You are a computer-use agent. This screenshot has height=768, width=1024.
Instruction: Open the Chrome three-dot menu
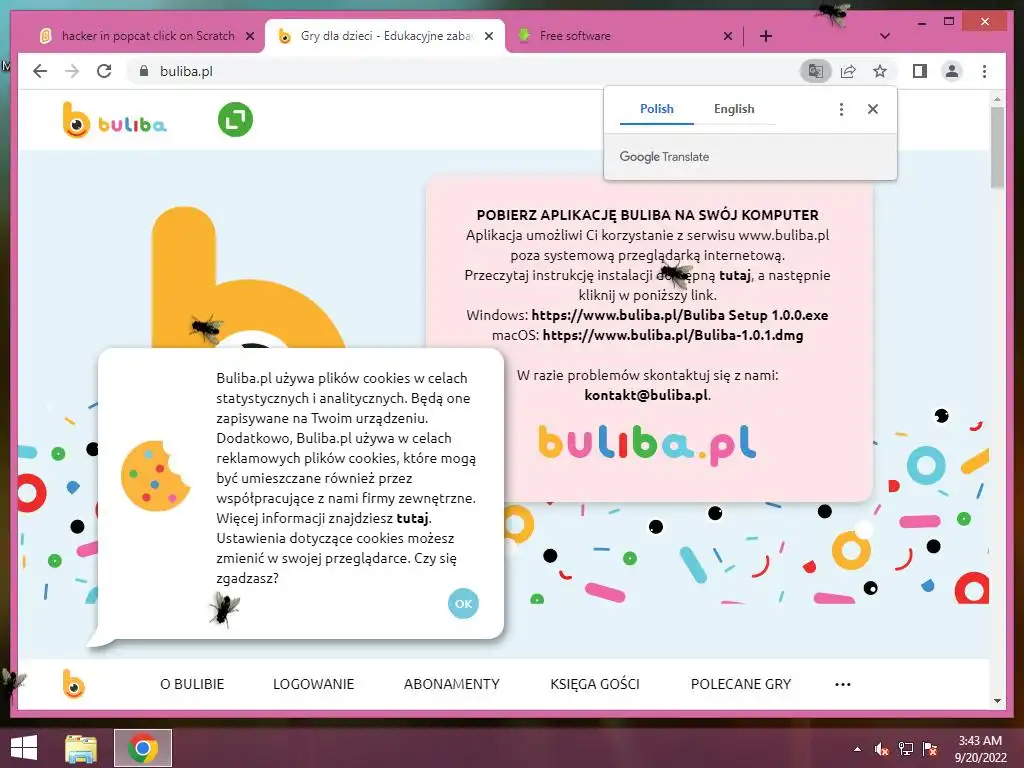984,71
